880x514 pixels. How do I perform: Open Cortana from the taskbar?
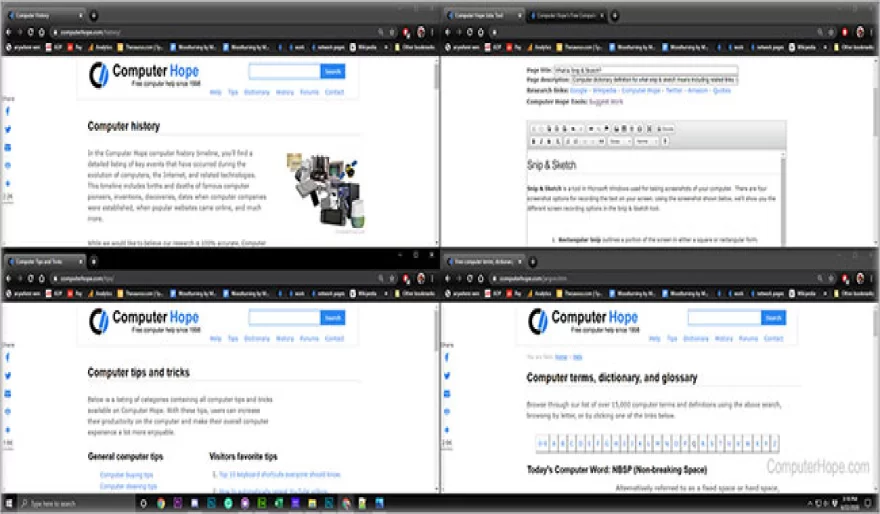coord(143,503)
